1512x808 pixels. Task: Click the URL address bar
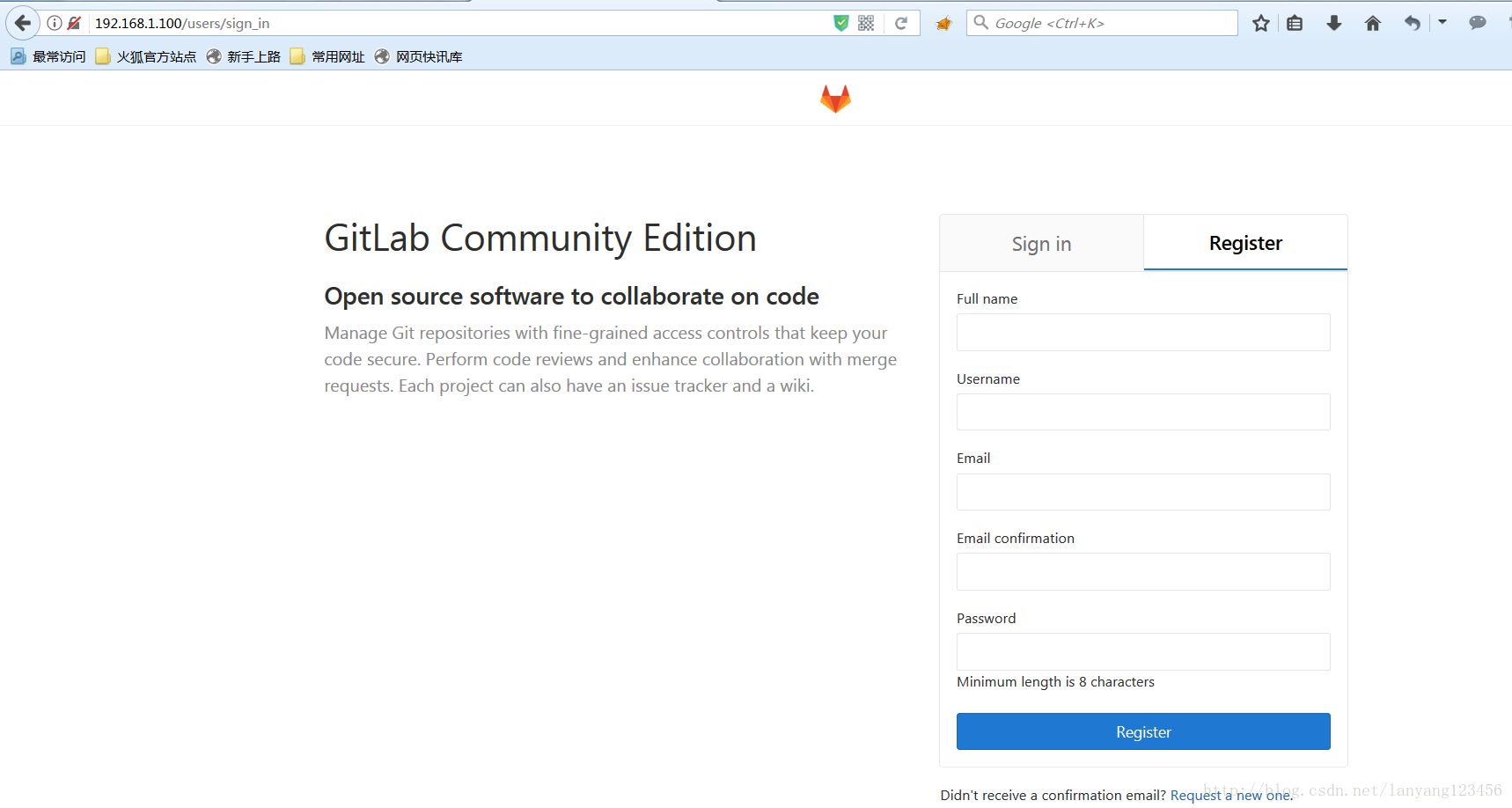click(x=458, y=23)
